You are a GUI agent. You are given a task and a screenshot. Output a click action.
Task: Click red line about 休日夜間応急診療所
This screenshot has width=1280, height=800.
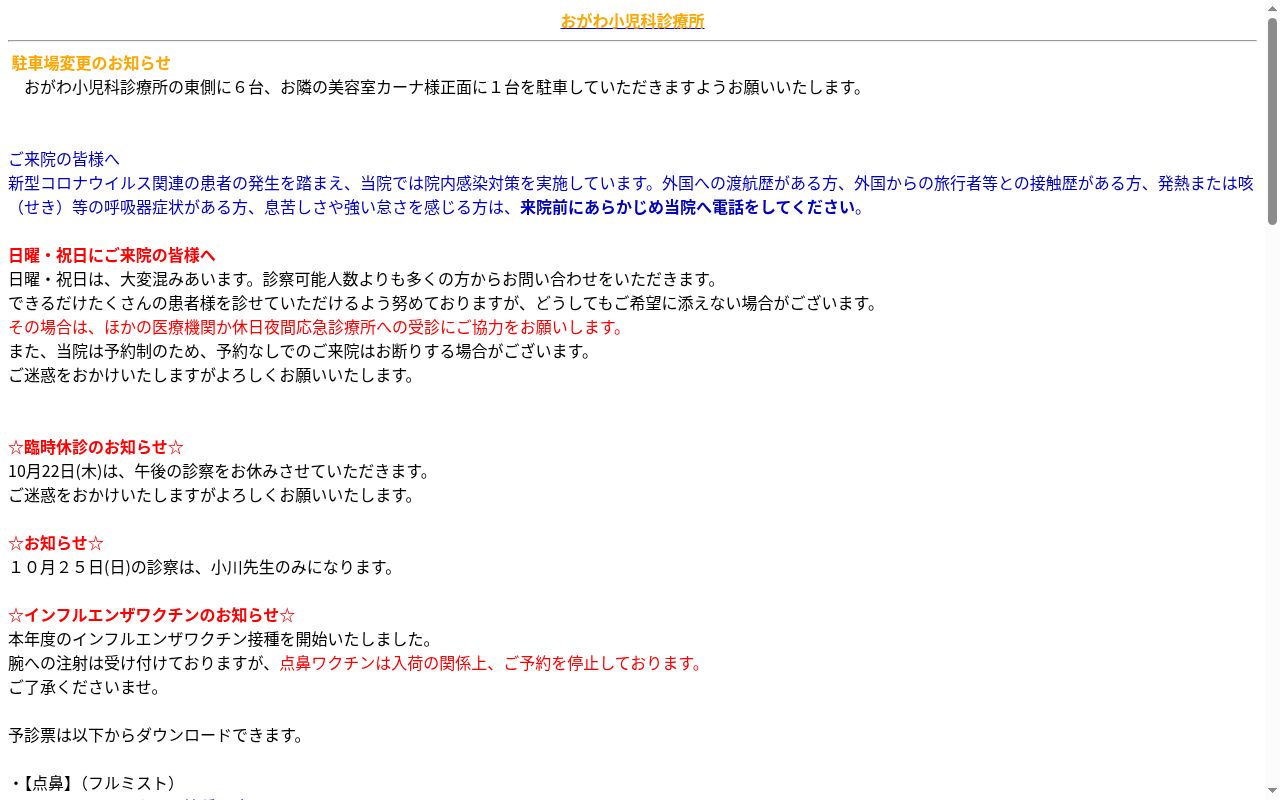point(316,327)
